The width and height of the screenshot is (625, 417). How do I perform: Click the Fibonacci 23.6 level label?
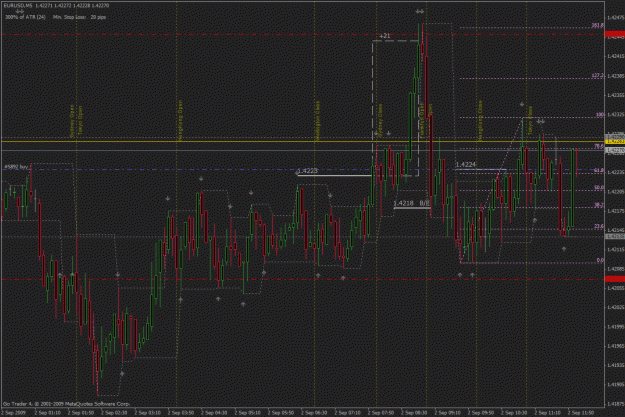pyautogui.click(x=599, y=226)
